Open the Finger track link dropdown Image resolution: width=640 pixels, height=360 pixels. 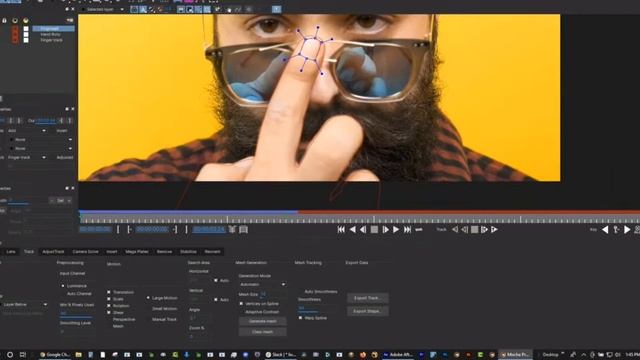point(27,158)
